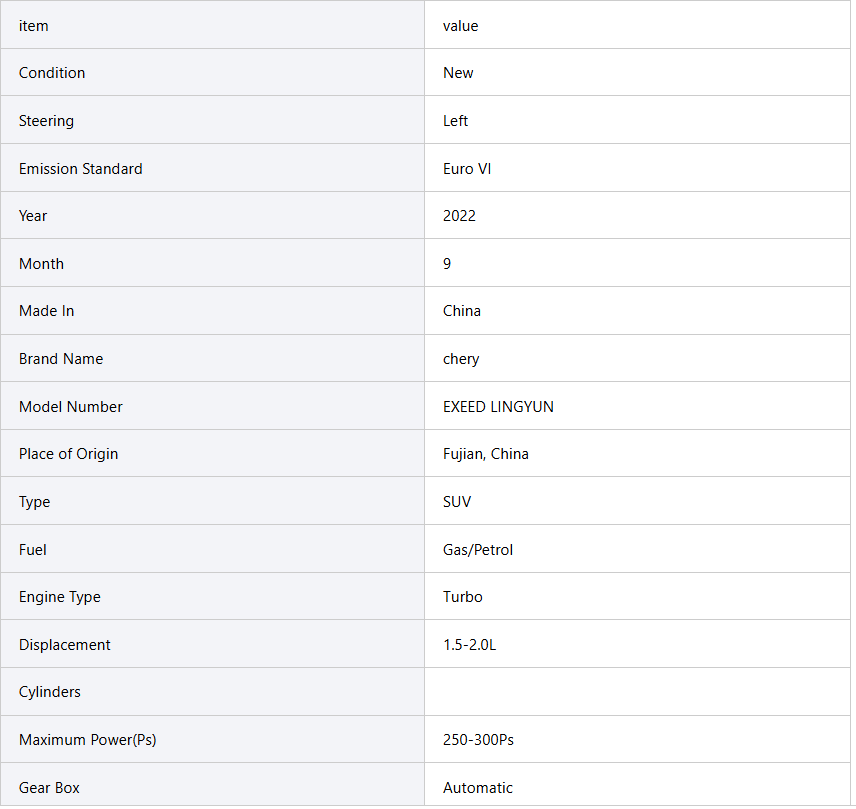This screenshot has width=856, height=809.
Task: Click the '1.5-2.0L' displacement value
Action: coord(469,645)
